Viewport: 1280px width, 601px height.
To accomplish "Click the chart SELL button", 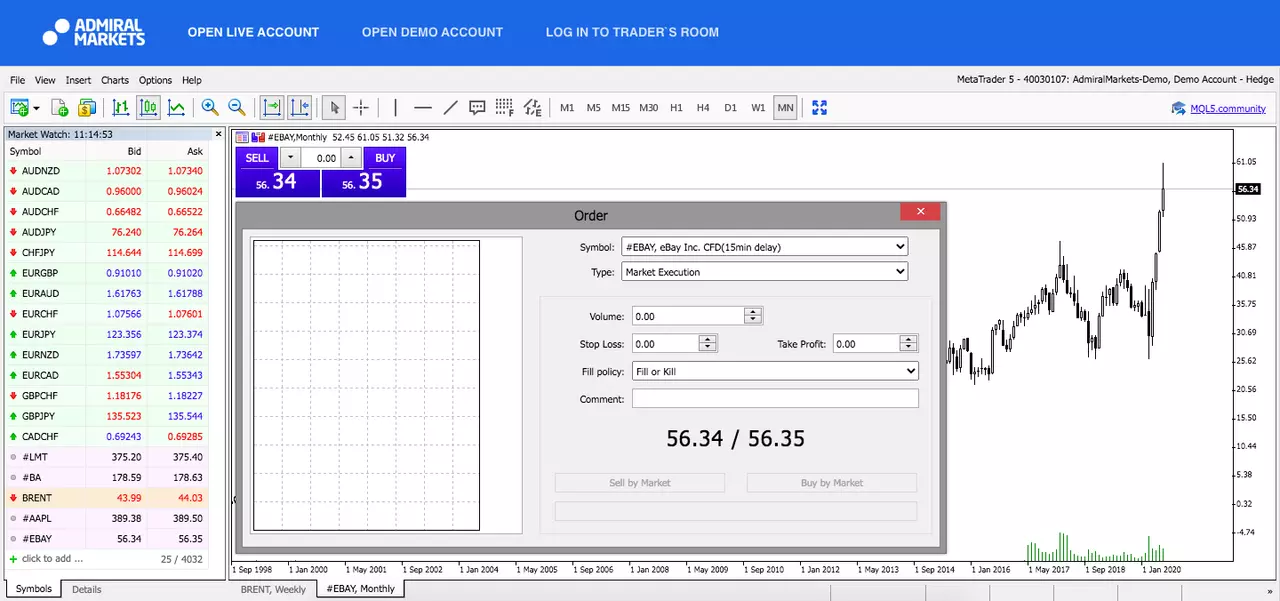I will tap(257, 158).
